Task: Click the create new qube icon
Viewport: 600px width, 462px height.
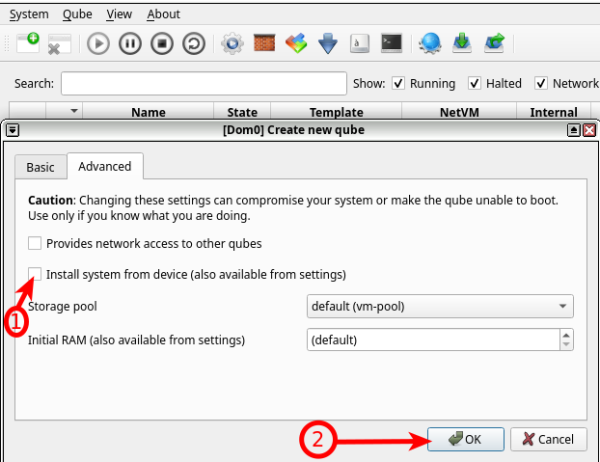Action: point(27,43)
